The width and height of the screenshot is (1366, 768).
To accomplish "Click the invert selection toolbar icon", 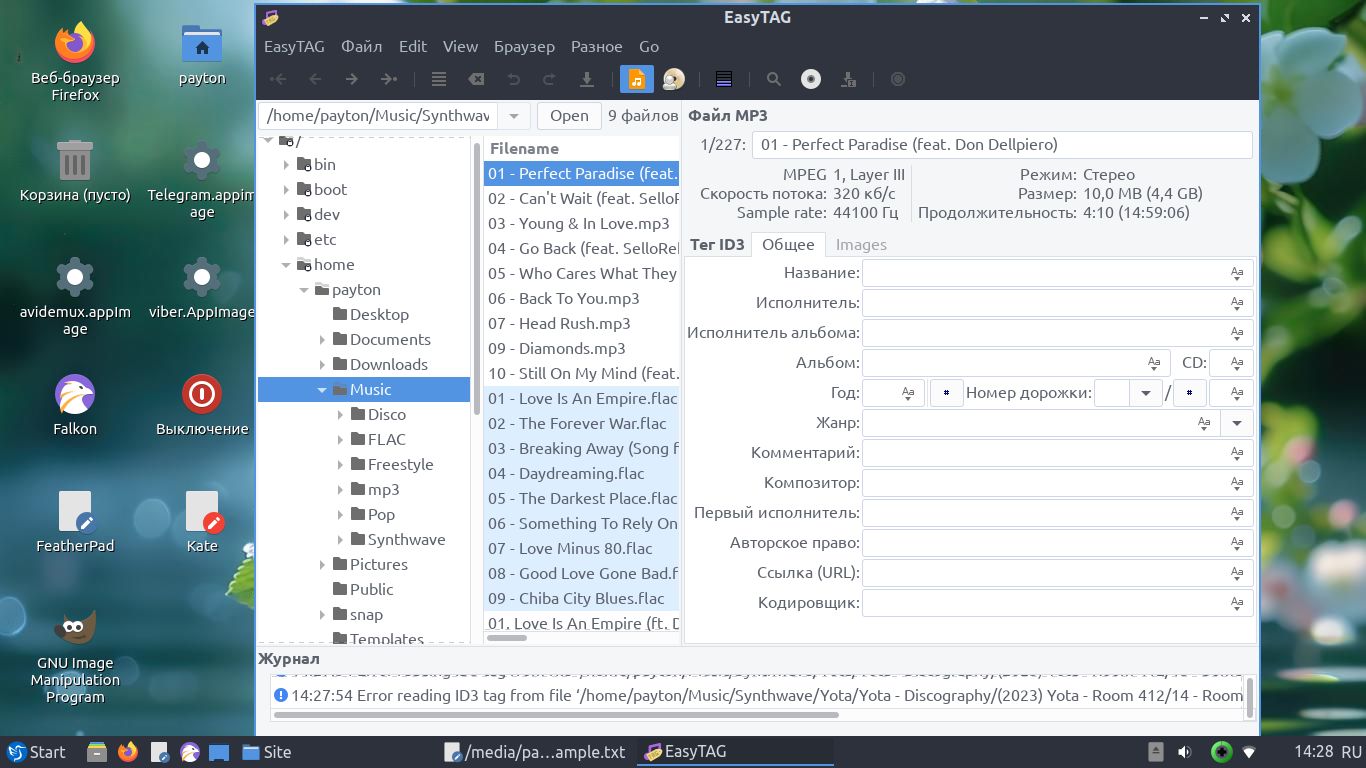I will coord(724,79).
